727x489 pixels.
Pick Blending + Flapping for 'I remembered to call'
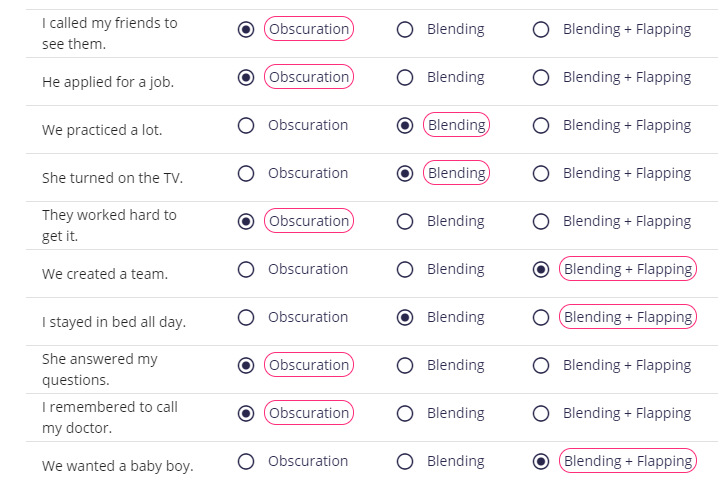tap(541, 413)
